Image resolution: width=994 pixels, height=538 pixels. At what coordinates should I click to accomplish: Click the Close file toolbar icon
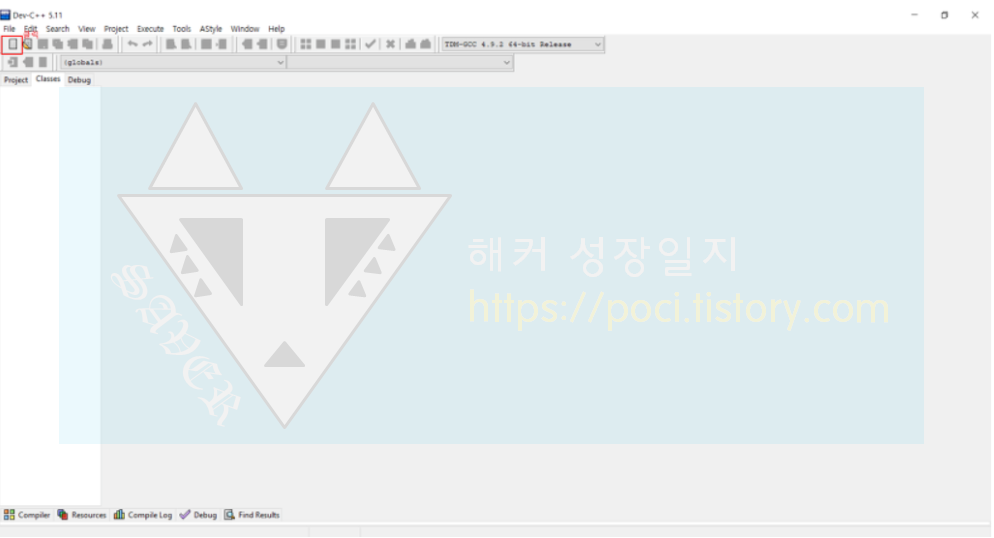coord(72,44)
